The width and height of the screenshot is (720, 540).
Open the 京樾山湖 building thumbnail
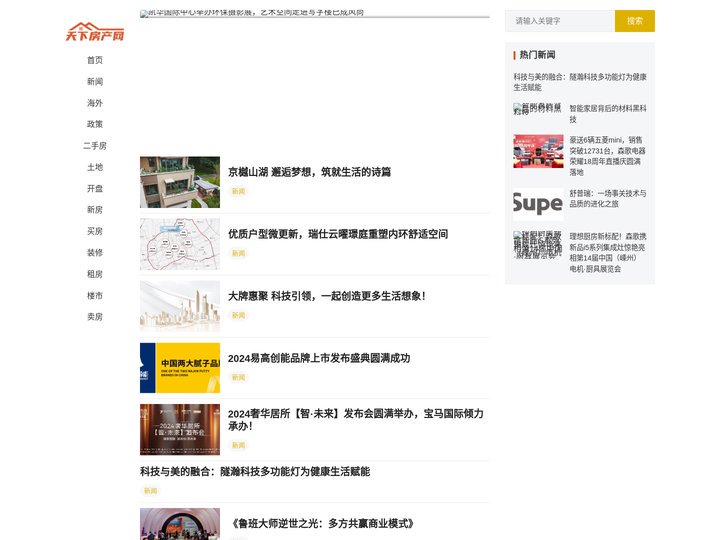[x=180, y=182]
